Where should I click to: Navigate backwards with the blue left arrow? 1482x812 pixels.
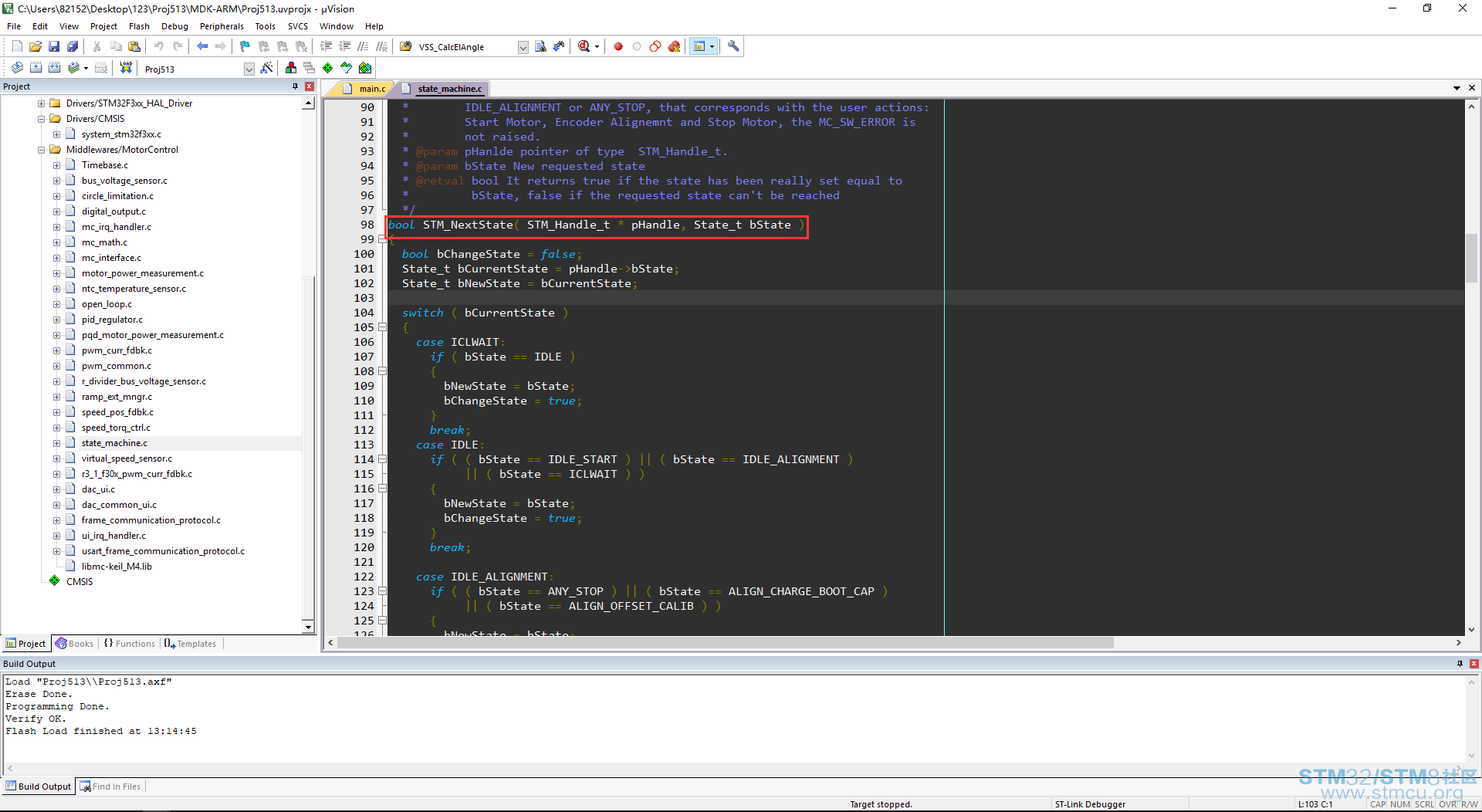point(202,46)
